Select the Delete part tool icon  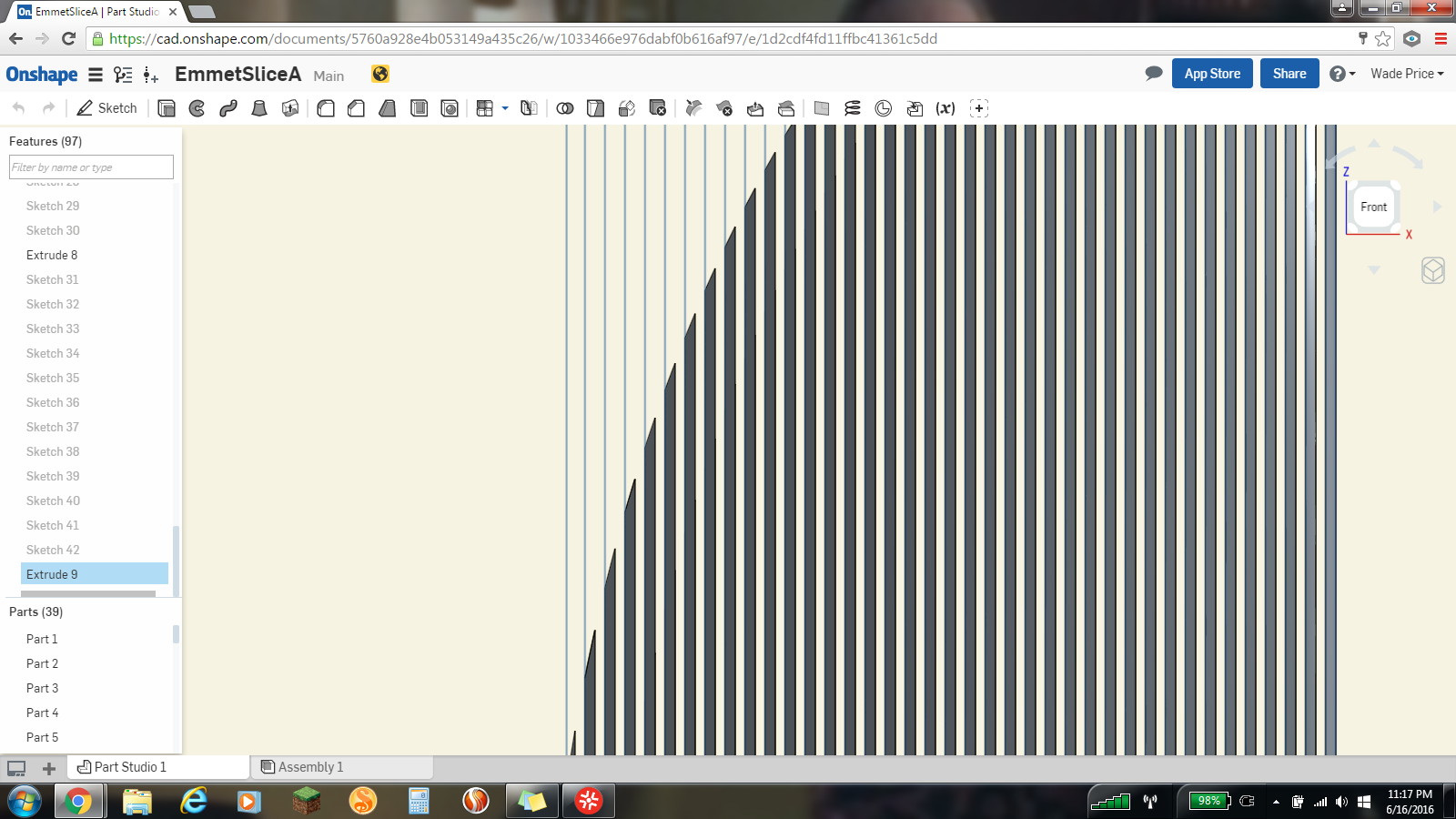[x=658, y=108]
